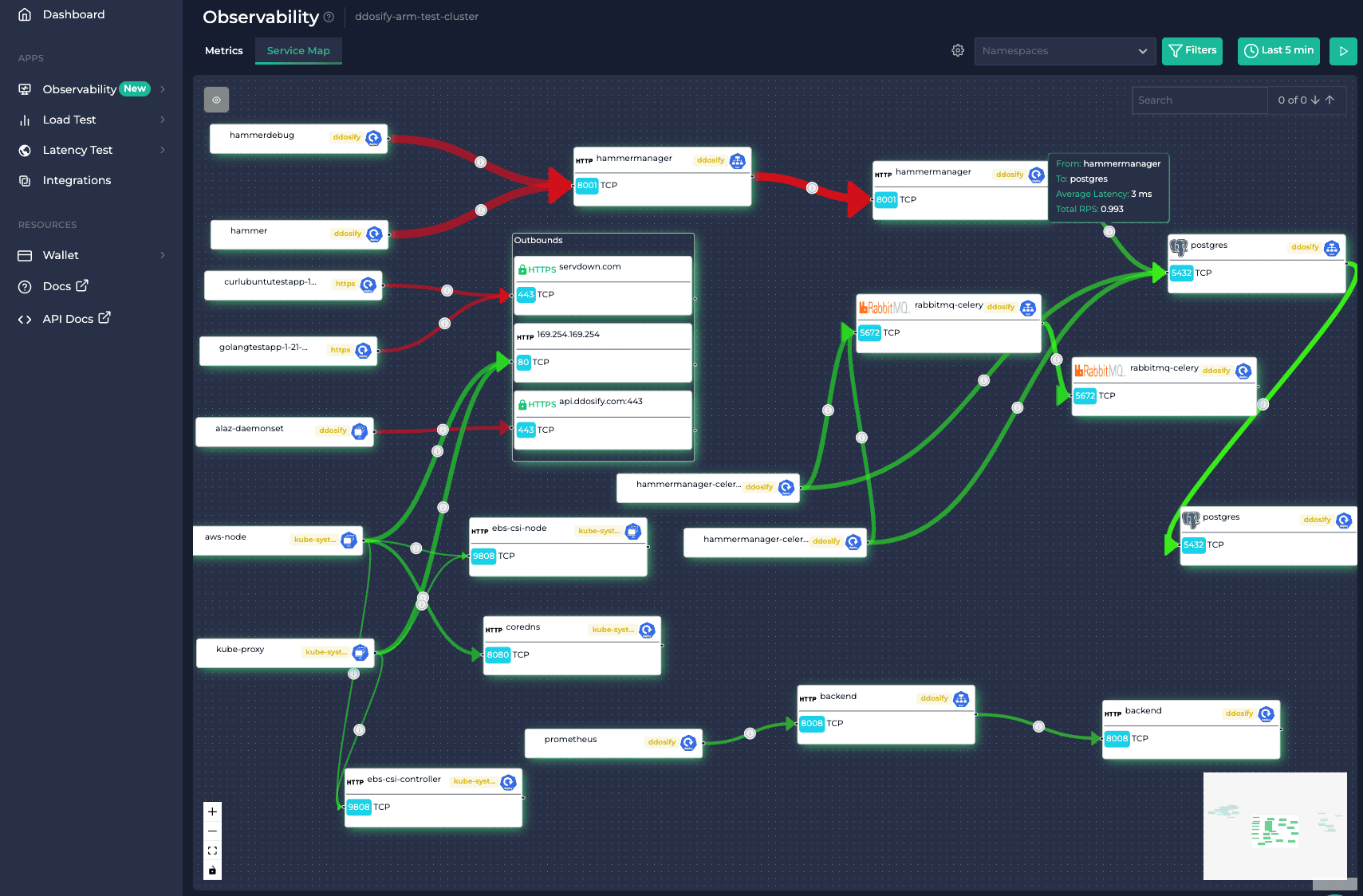Toggle the eye visibility button on the map
Image resolution: width=1363 pixels, height=896 pixels.
click(x=216, y=99)
